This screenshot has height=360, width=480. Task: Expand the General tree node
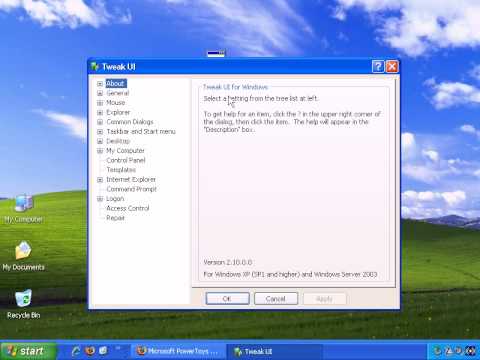pyautogui.click(x=100, y=93)
